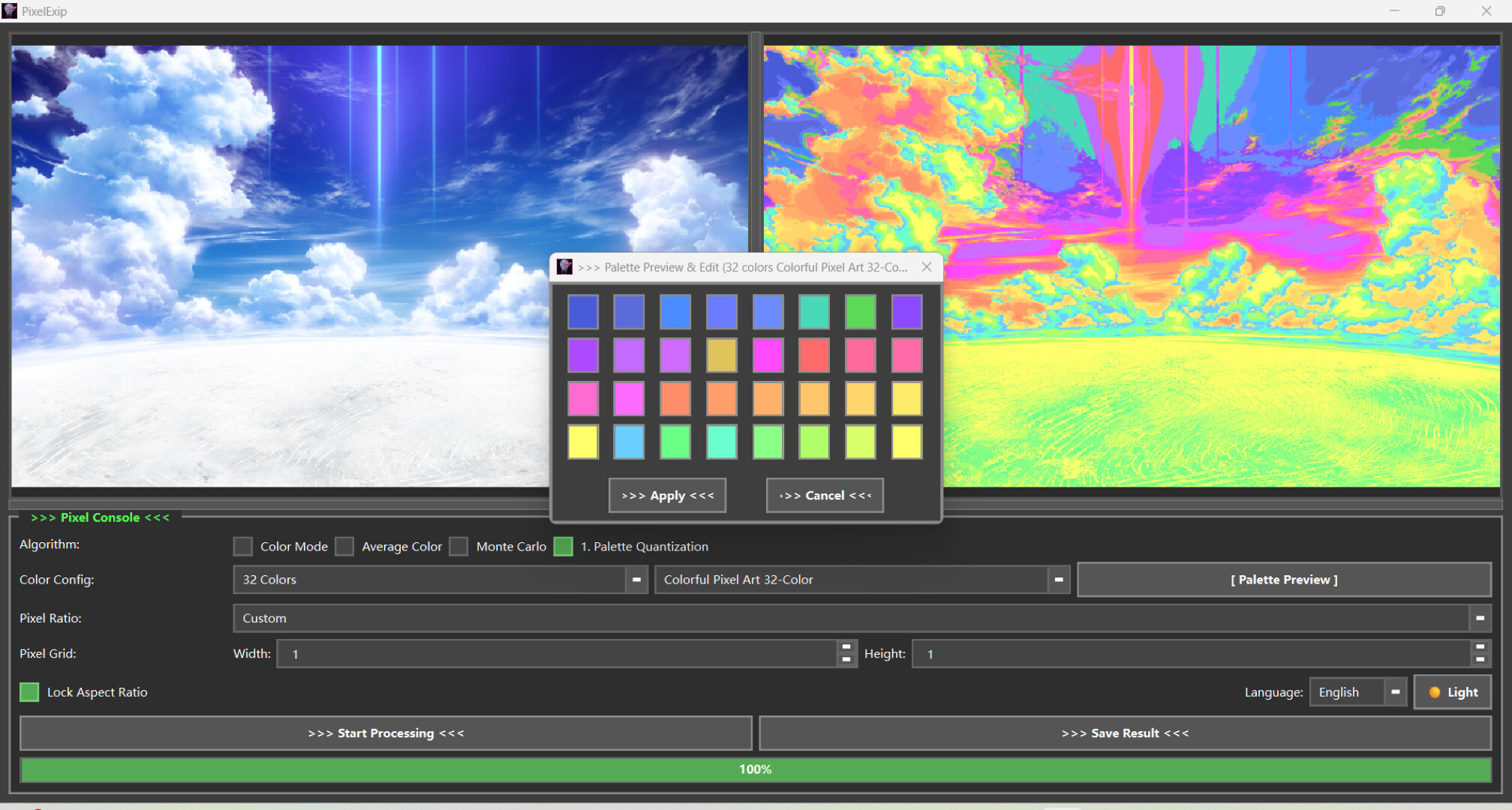Click the palette dialog's window icon

point(566,267)
